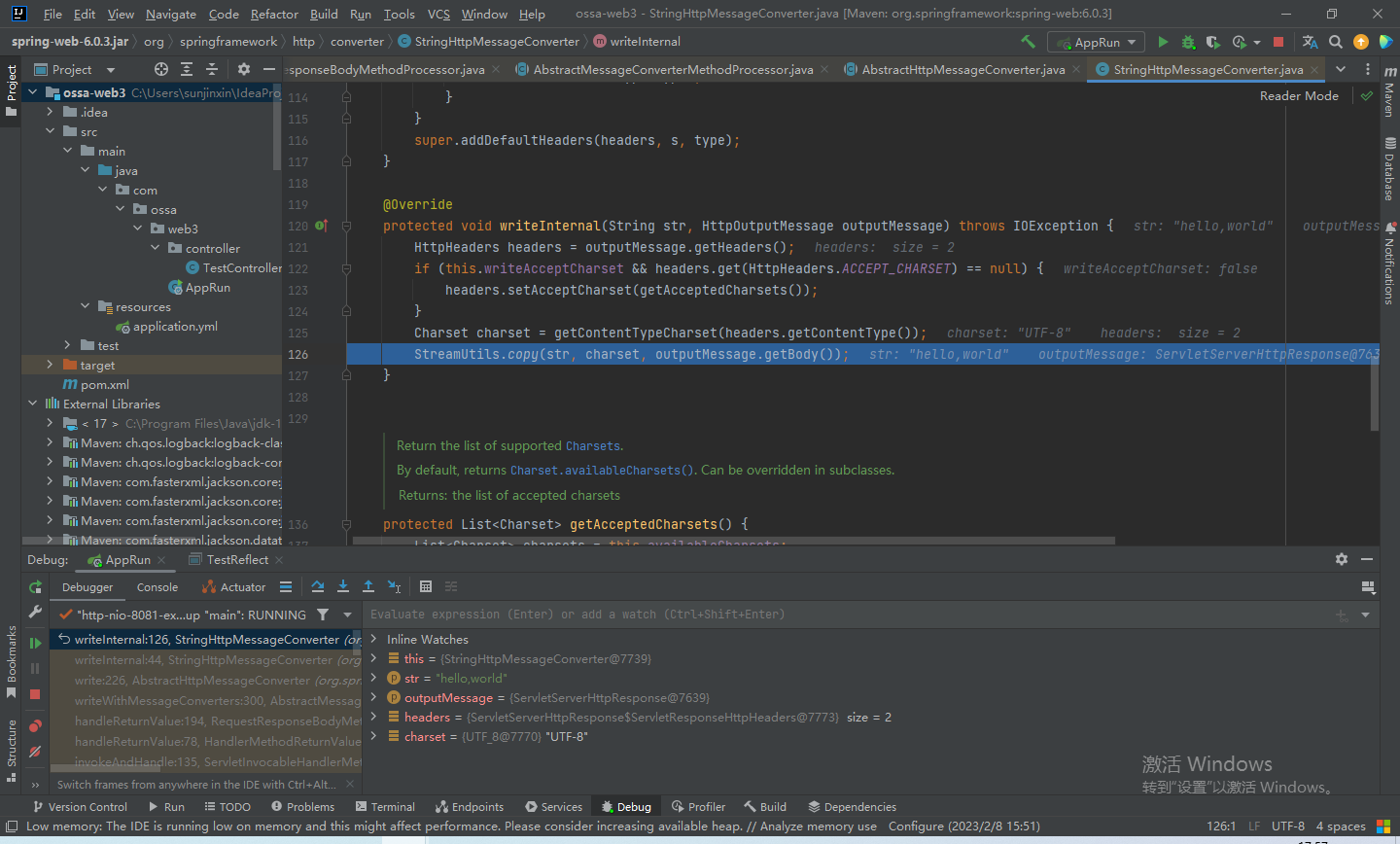Hide the Project panel with minus icon
This screenshot has height=844, width=1400.
click(x=269, y=69)
